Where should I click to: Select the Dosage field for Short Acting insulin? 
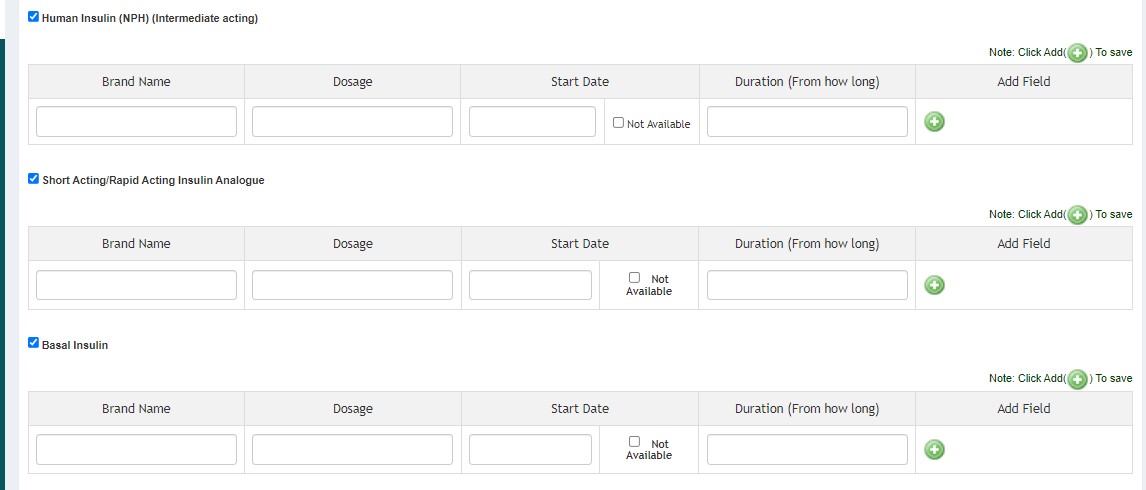(352, 285)
